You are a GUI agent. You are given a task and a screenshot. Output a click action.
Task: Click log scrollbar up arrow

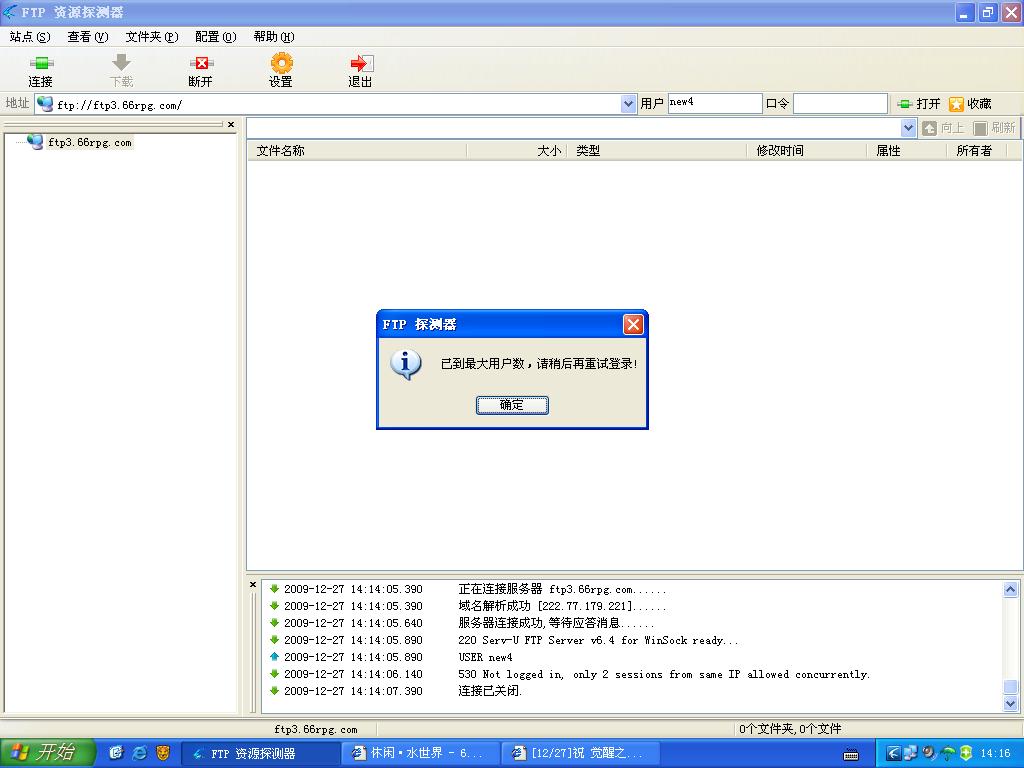pos(1010,590)
